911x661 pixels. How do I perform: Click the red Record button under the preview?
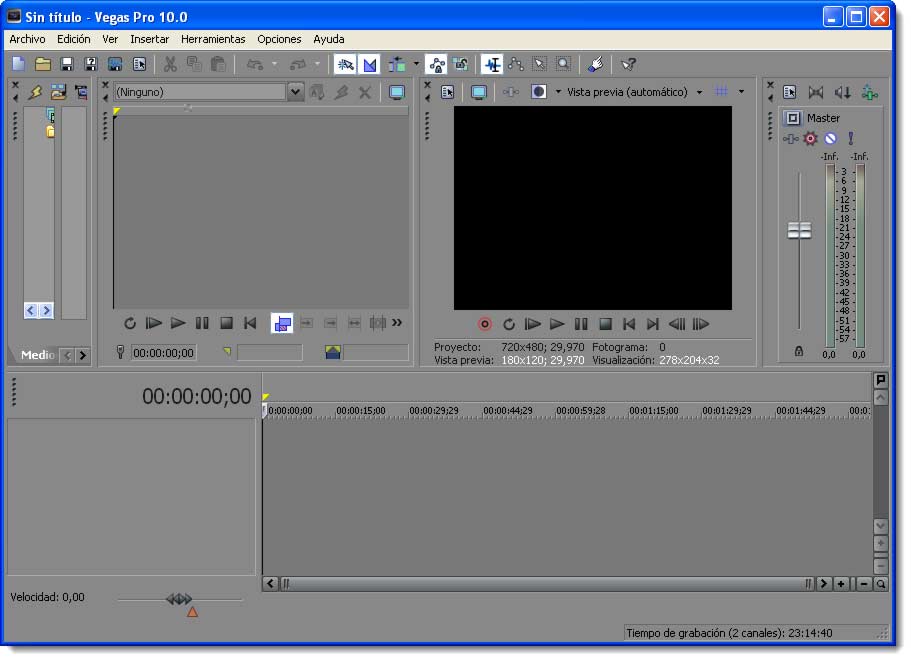(485, 324)
